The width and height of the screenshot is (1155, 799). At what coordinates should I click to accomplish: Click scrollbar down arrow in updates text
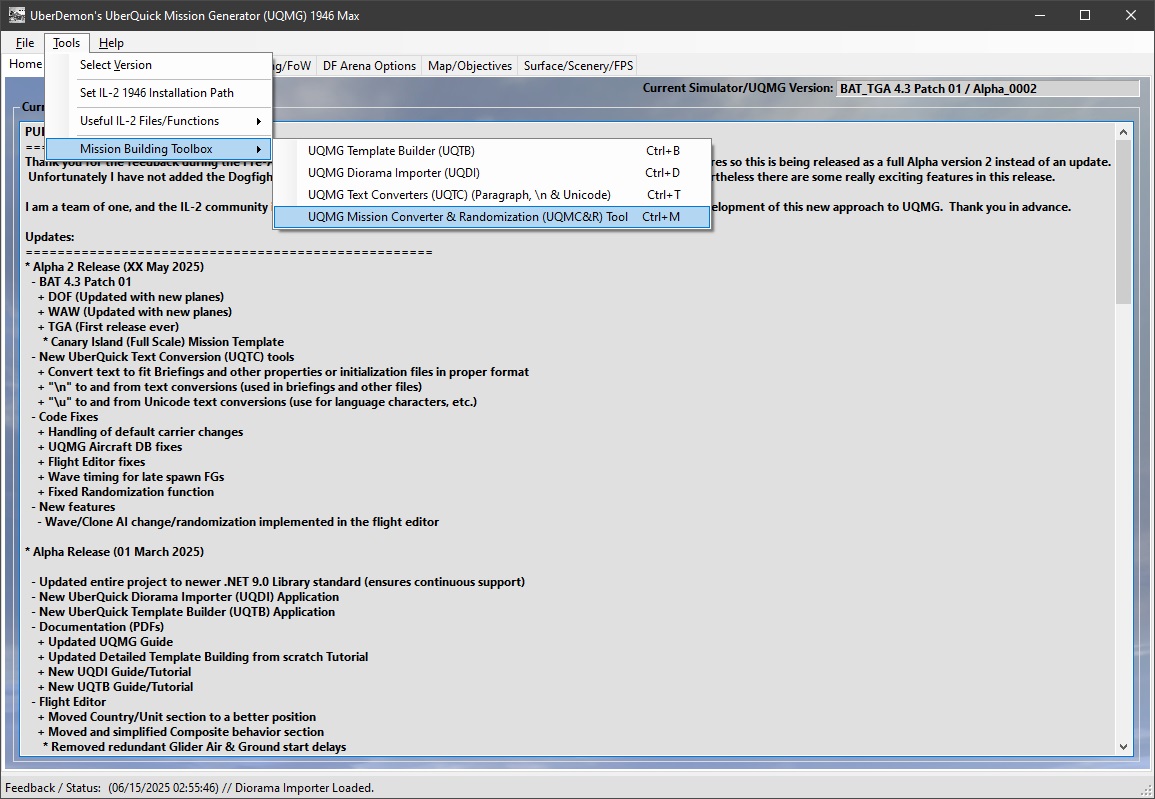1123,747
